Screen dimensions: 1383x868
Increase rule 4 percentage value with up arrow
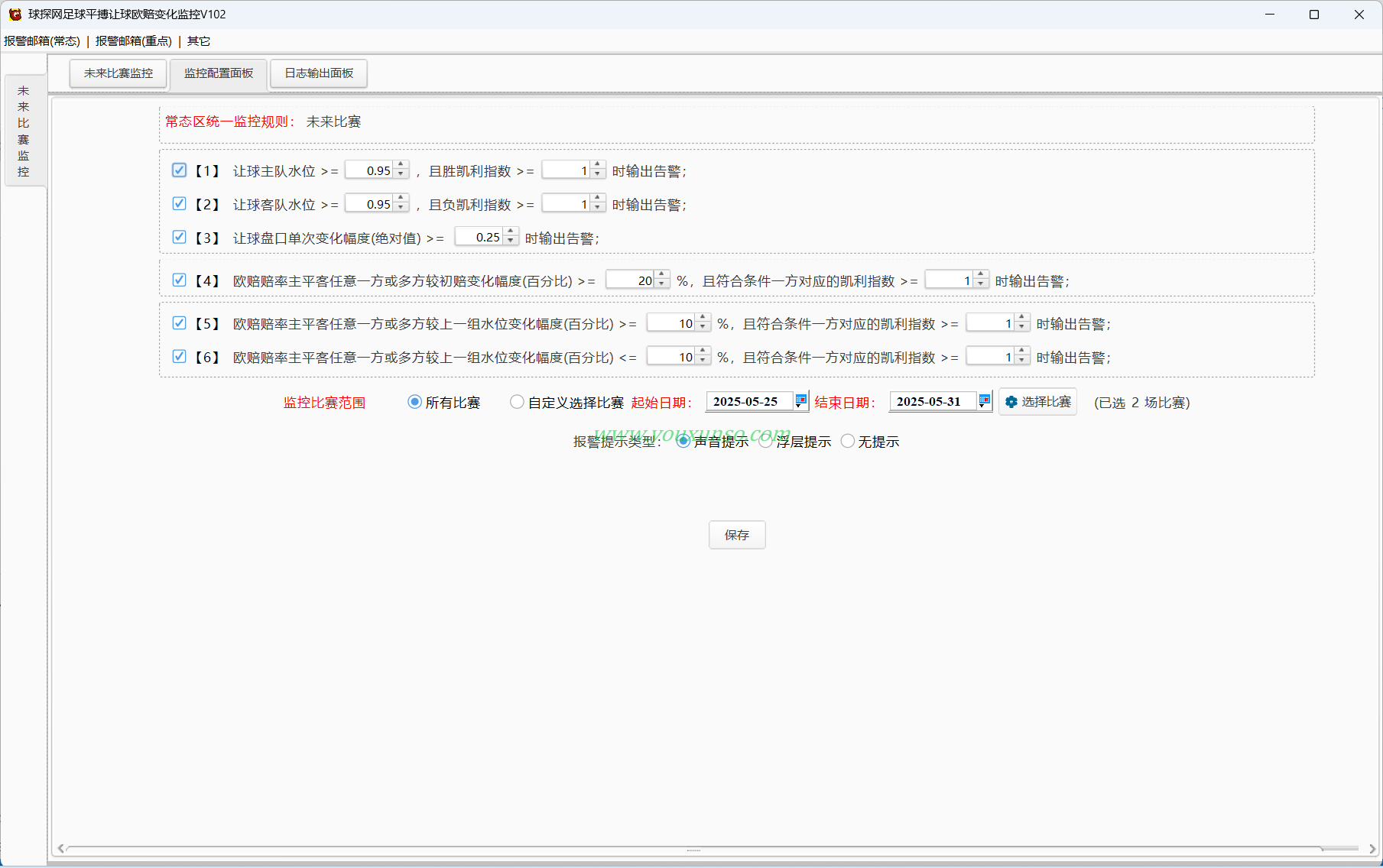[x=662, y=276]
